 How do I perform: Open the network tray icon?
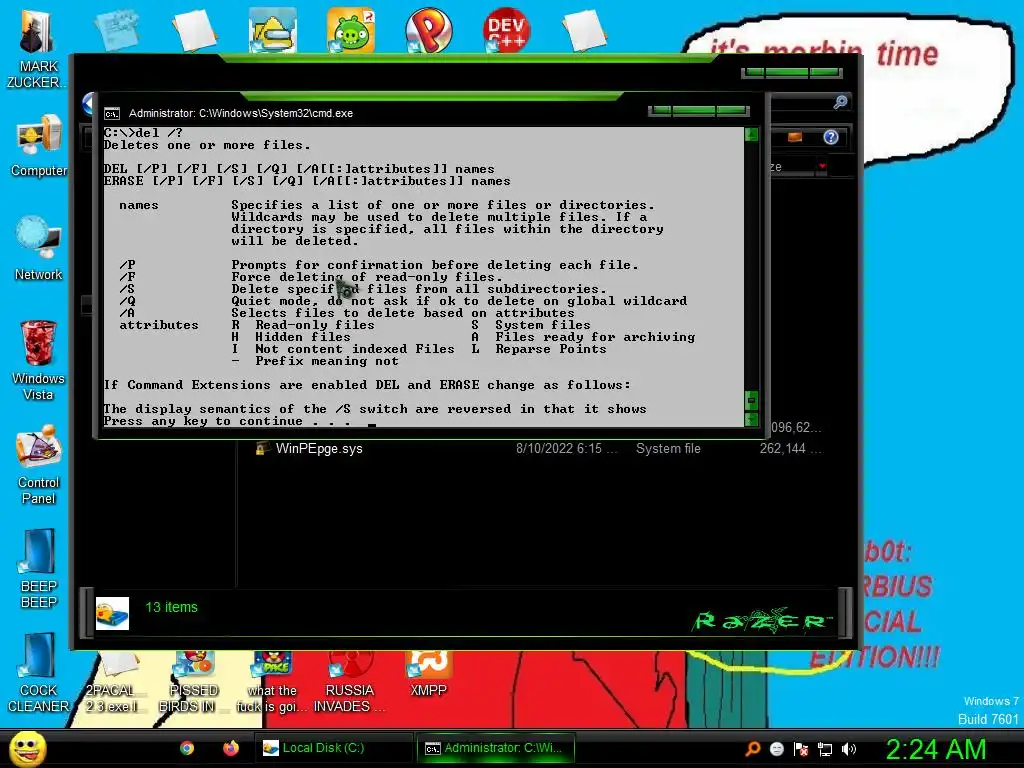pyautogui.click(x=825, y=749)
